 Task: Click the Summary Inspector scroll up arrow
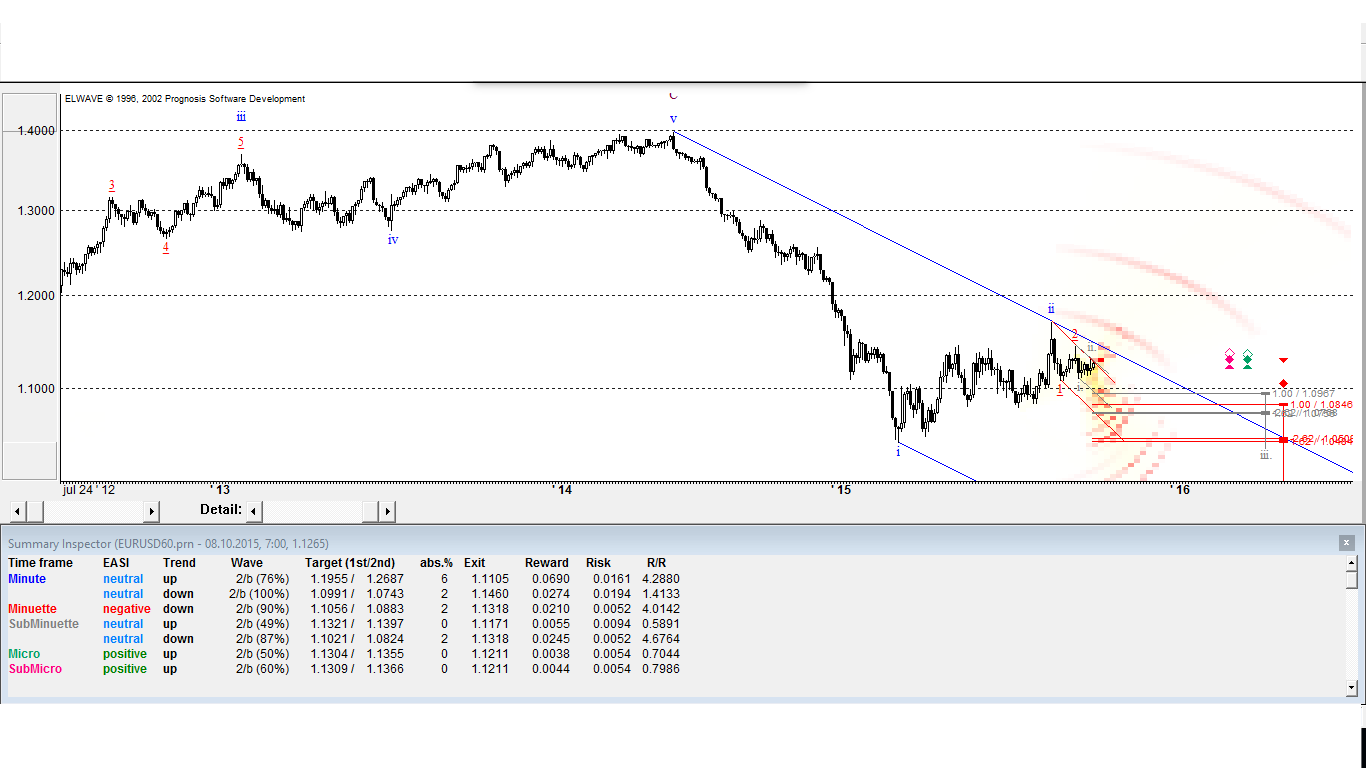(1352, 563)
